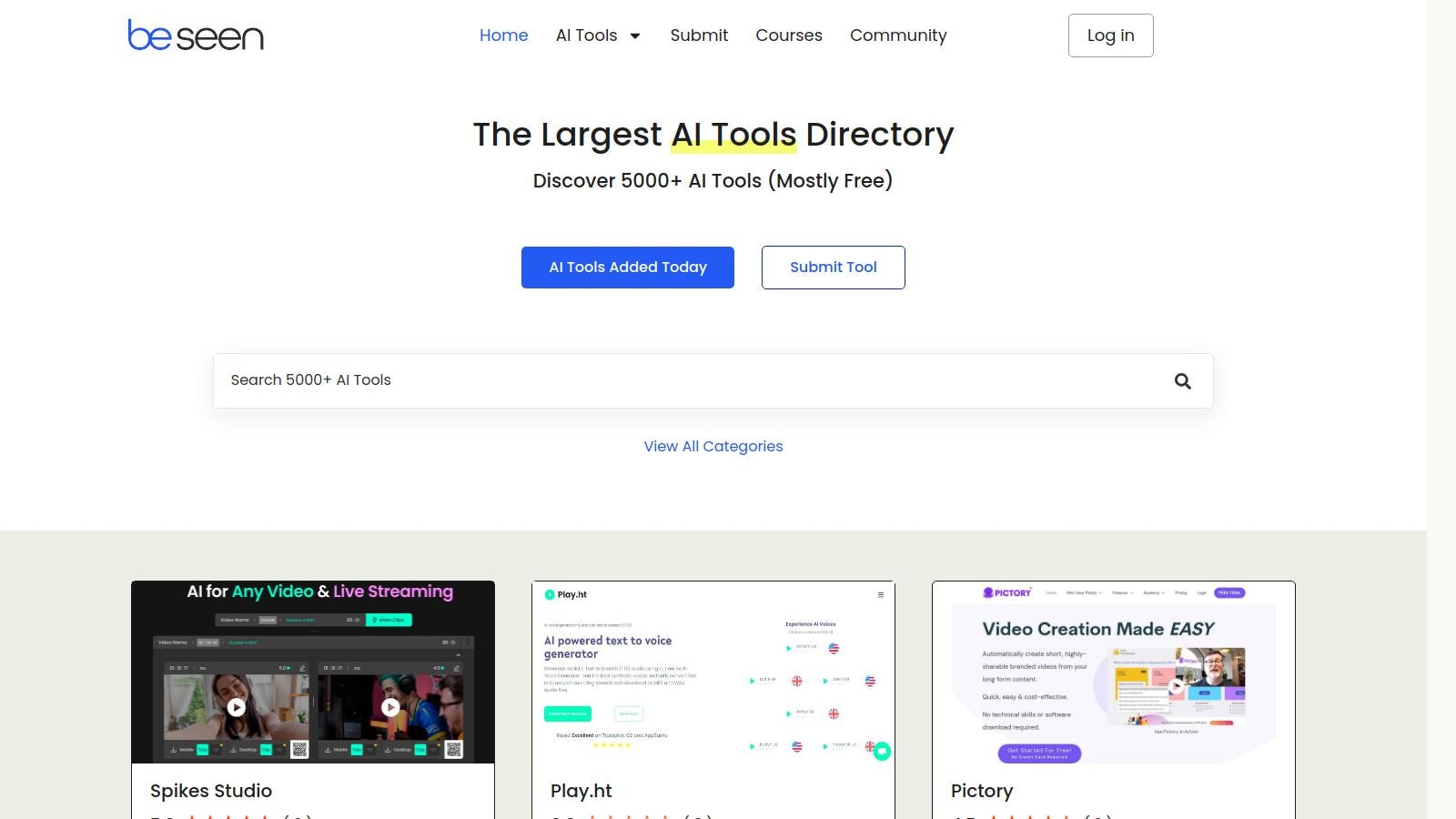Open View All Categories link
1456x819 pixels.
click(713, 446)
